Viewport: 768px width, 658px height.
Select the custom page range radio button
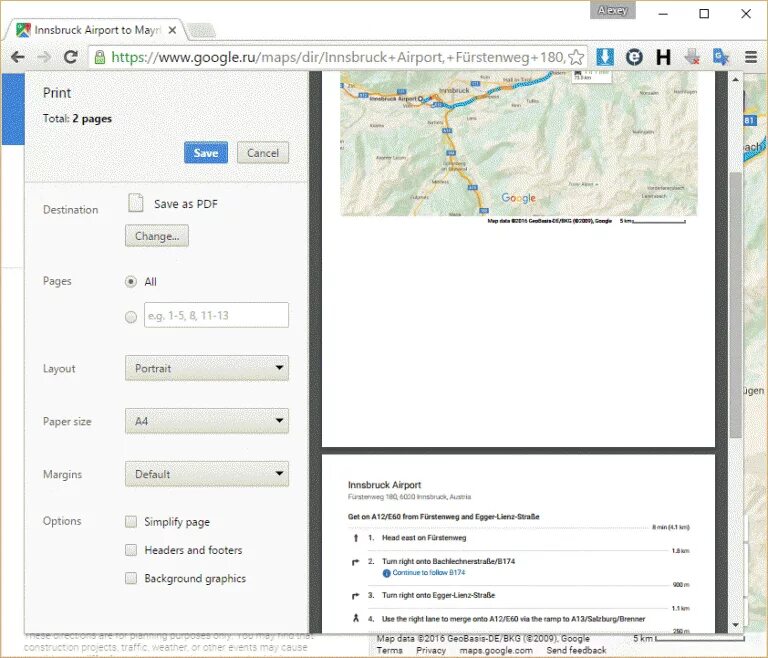click(131, 317)
